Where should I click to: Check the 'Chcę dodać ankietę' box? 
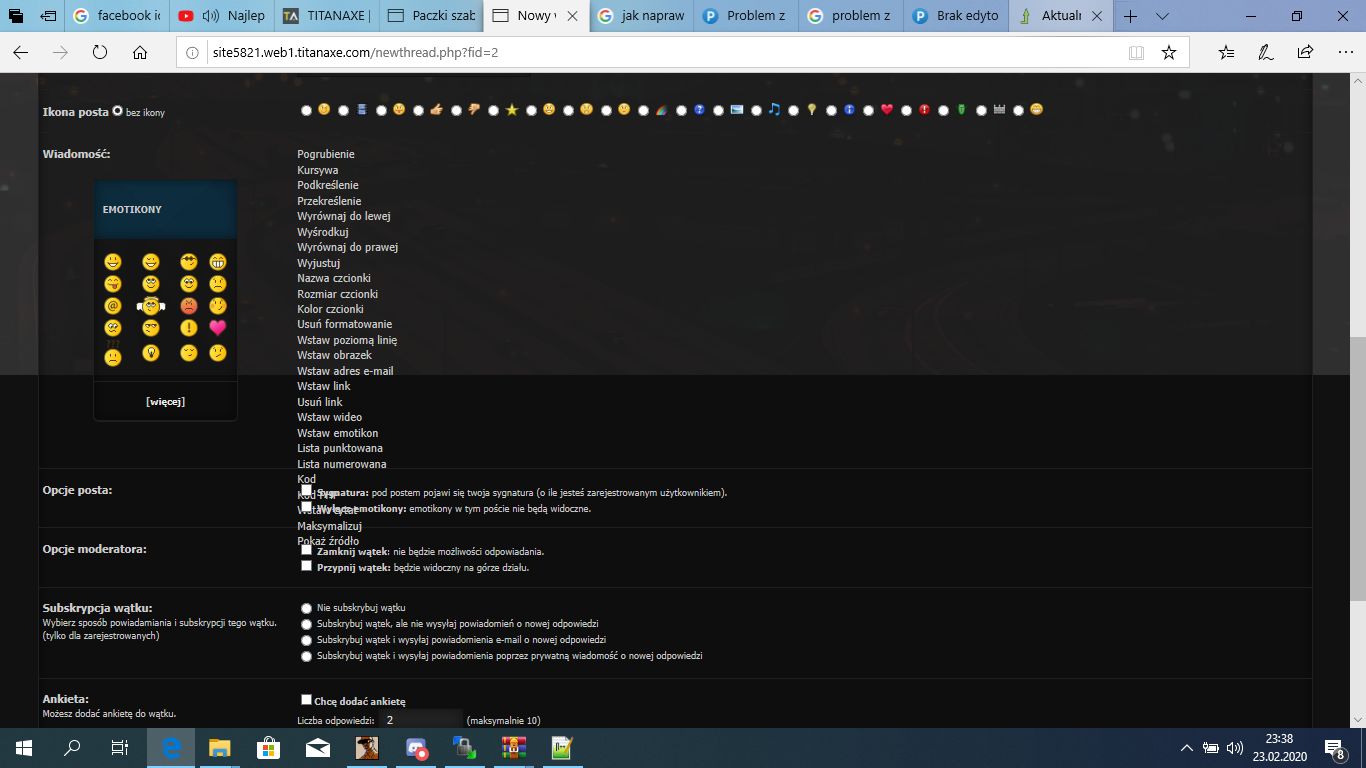click(x=307, y=700)
